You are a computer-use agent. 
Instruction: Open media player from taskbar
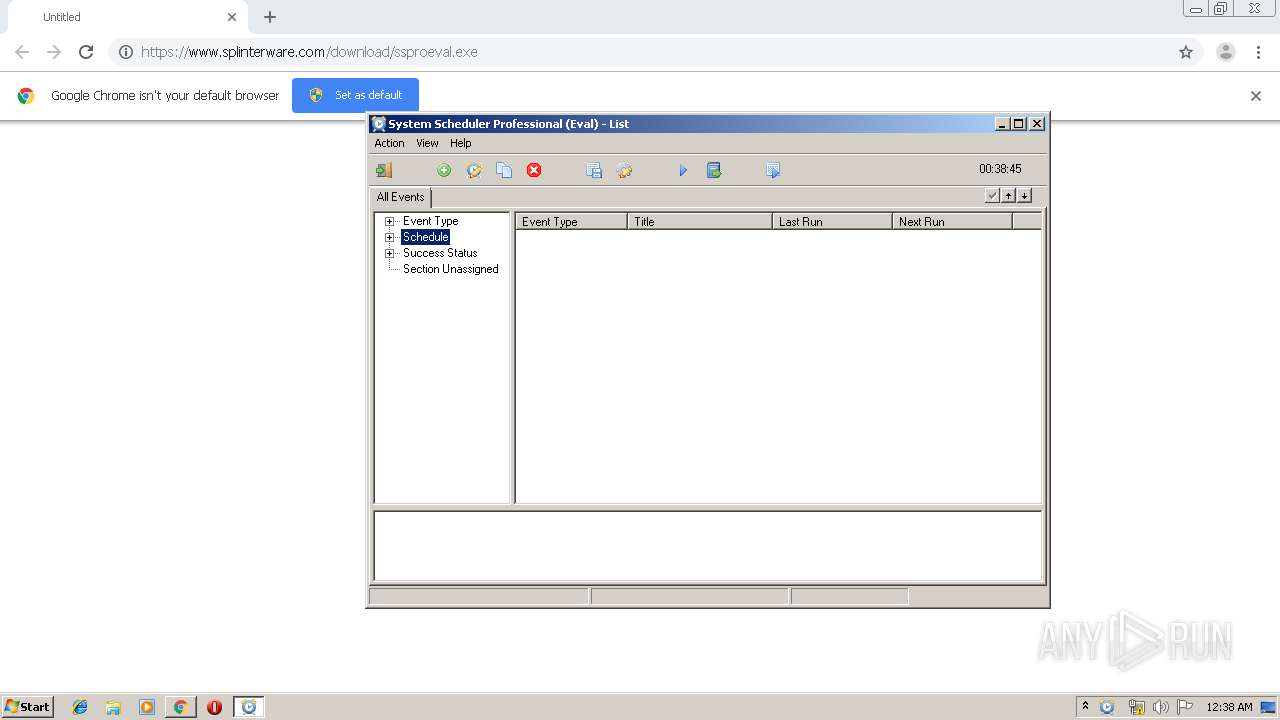[x=147, y=707]
